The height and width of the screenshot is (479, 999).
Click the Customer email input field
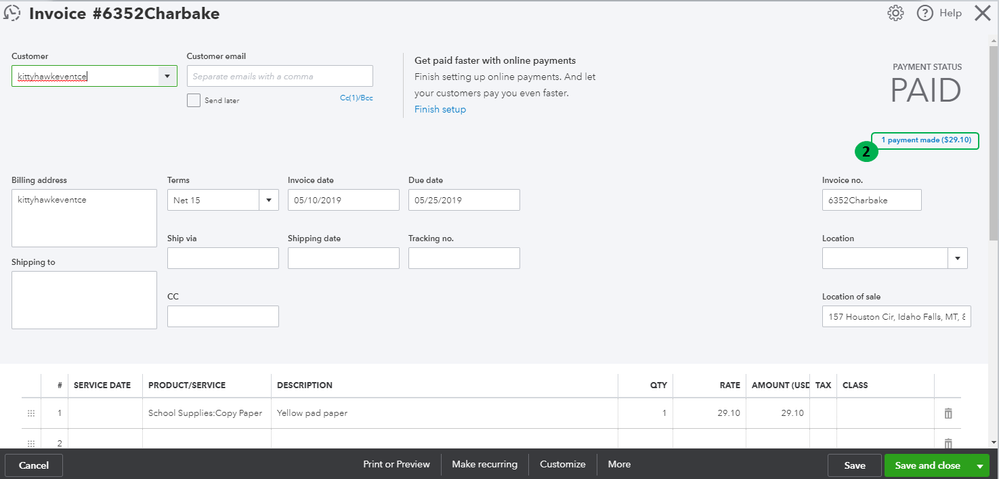point(280,76)
